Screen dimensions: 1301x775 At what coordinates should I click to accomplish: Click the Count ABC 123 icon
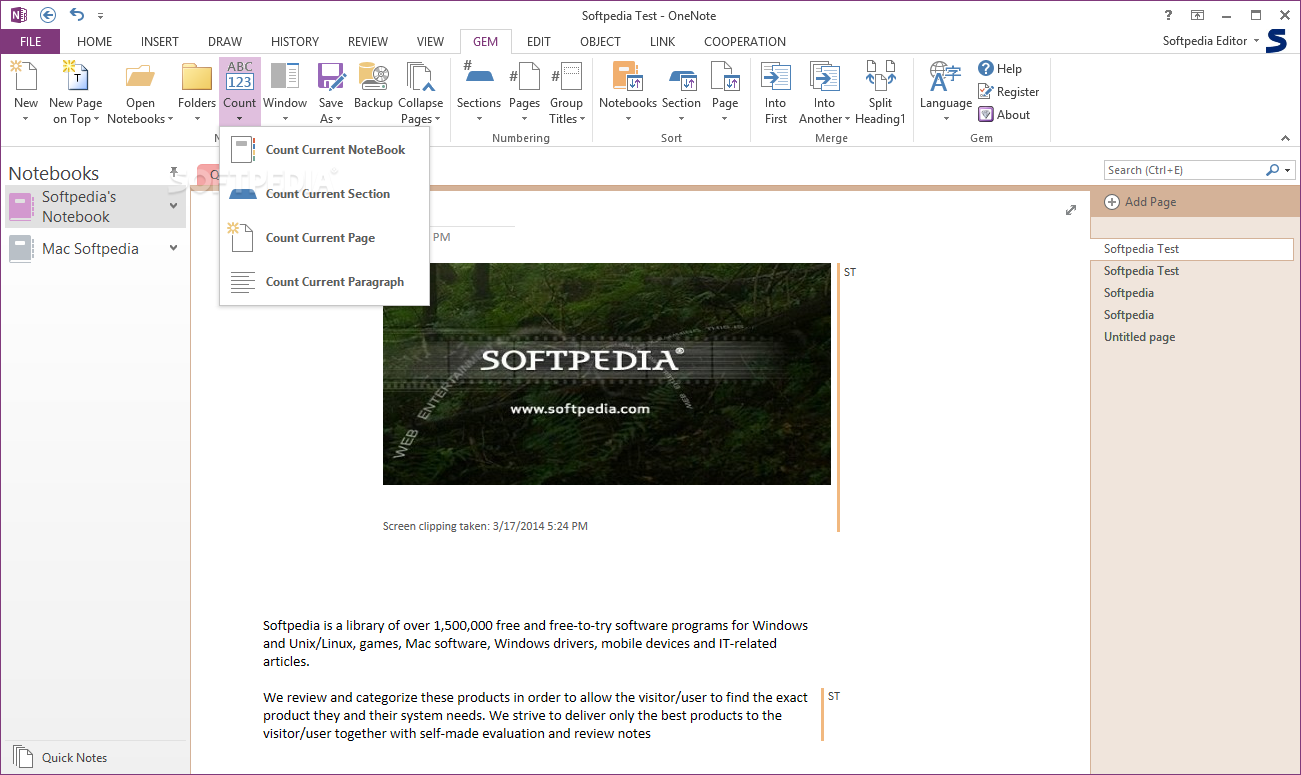240,76
